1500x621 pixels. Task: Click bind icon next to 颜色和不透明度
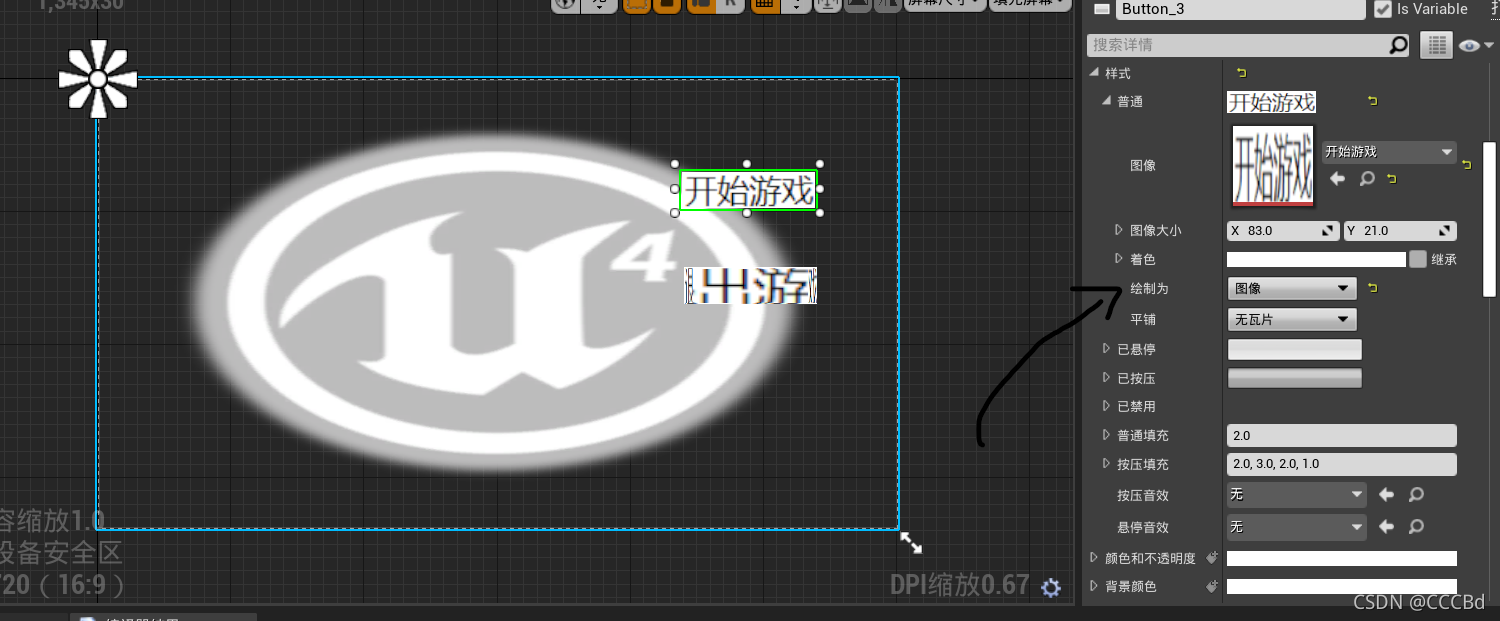(x=1212, y=558)
